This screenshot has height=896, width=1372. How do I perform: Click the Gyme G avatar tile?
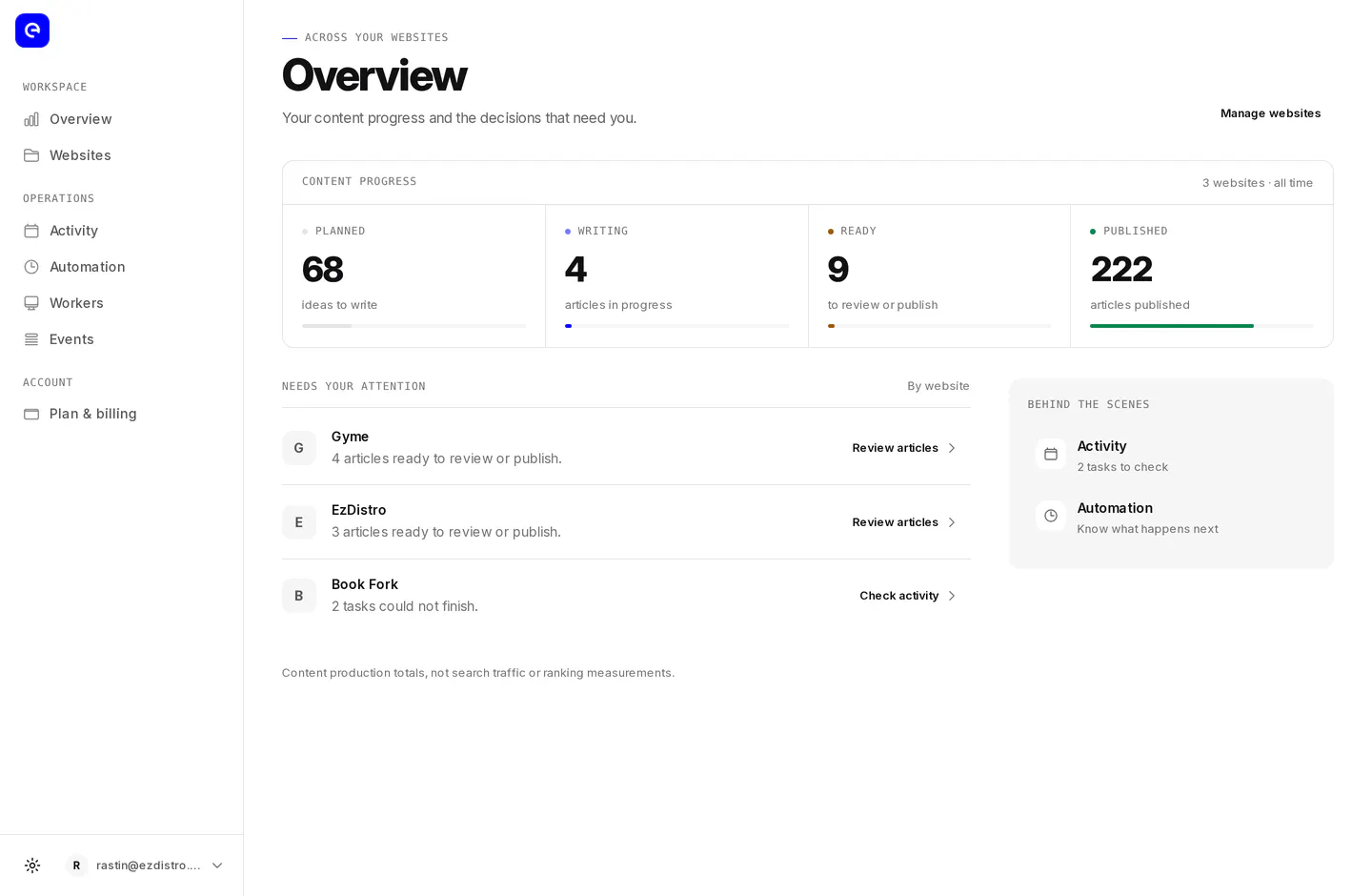(x=299, y=448)
